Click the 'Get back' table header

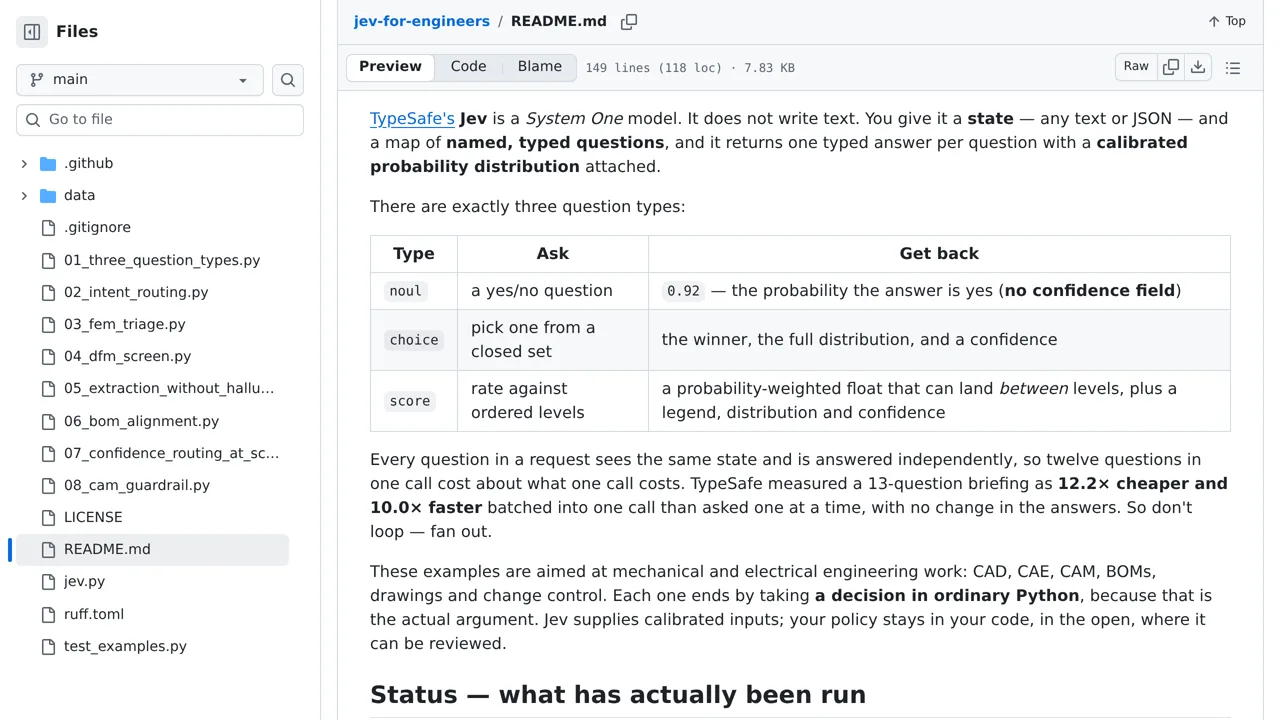click(939, 254)
